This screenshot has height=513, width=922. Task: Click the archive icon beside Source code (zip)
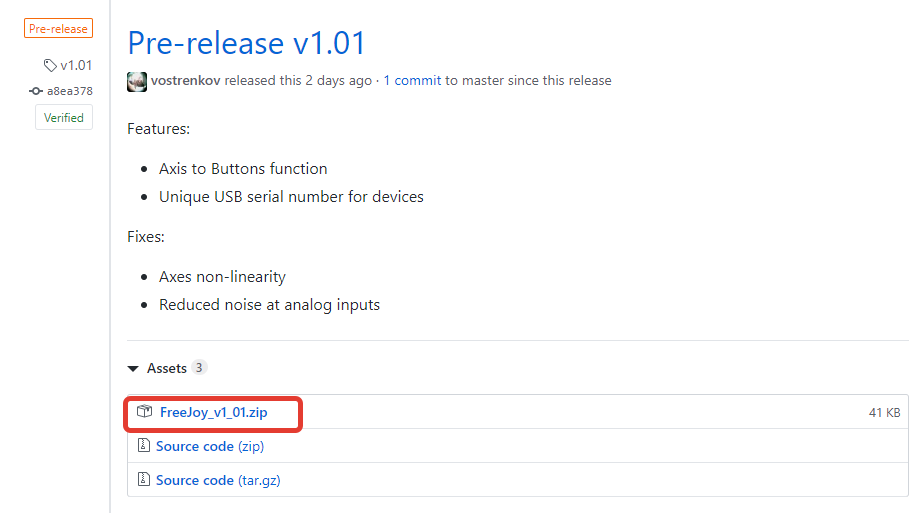pos(144,446)
